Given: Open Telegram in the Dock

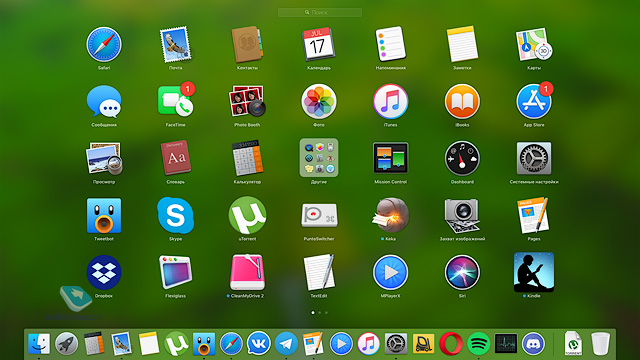Looking at the screenshot, I should pyautogui.click(x=286, y=344).
